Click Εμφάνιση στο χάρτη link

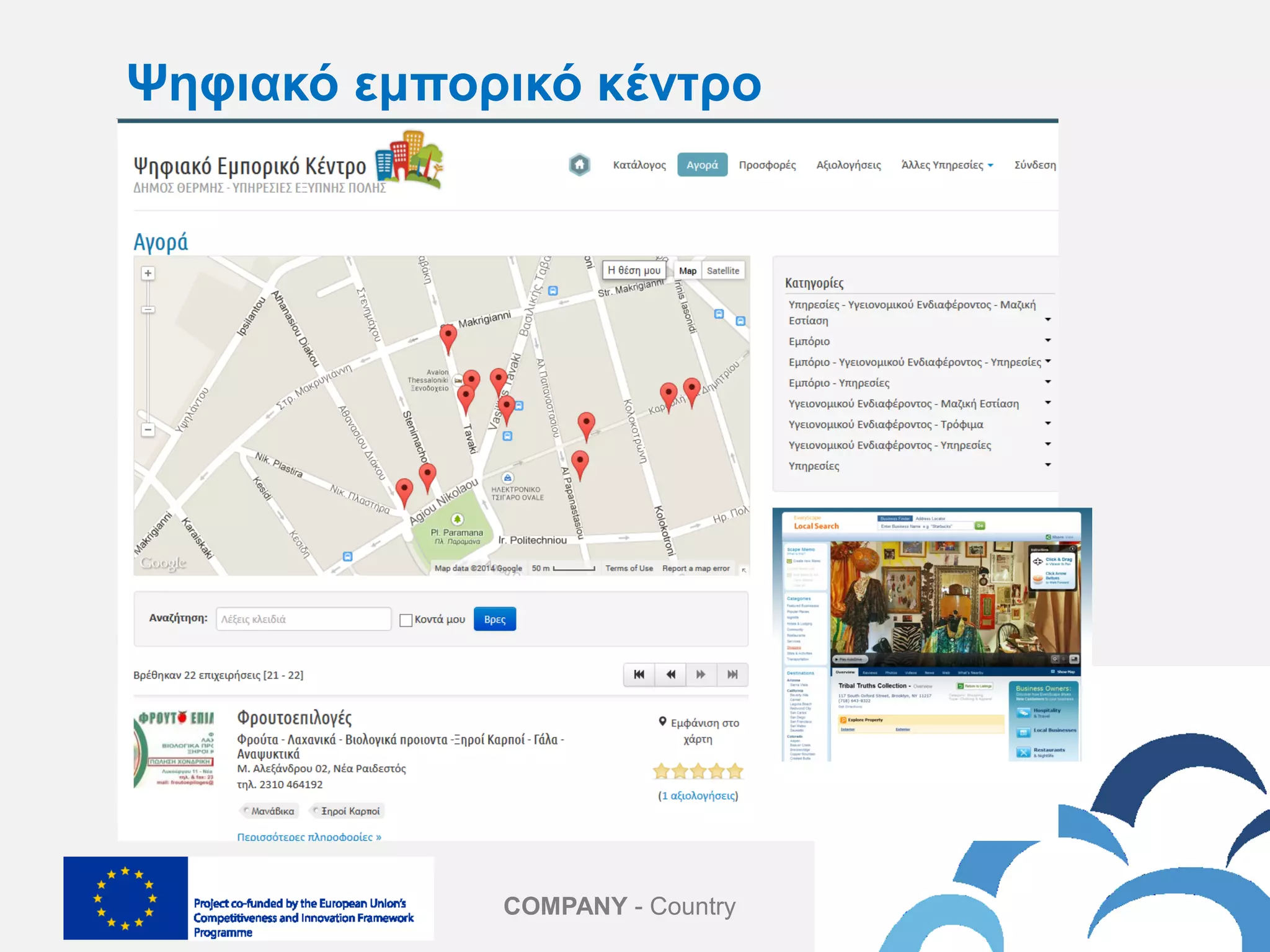pos(699,731)
